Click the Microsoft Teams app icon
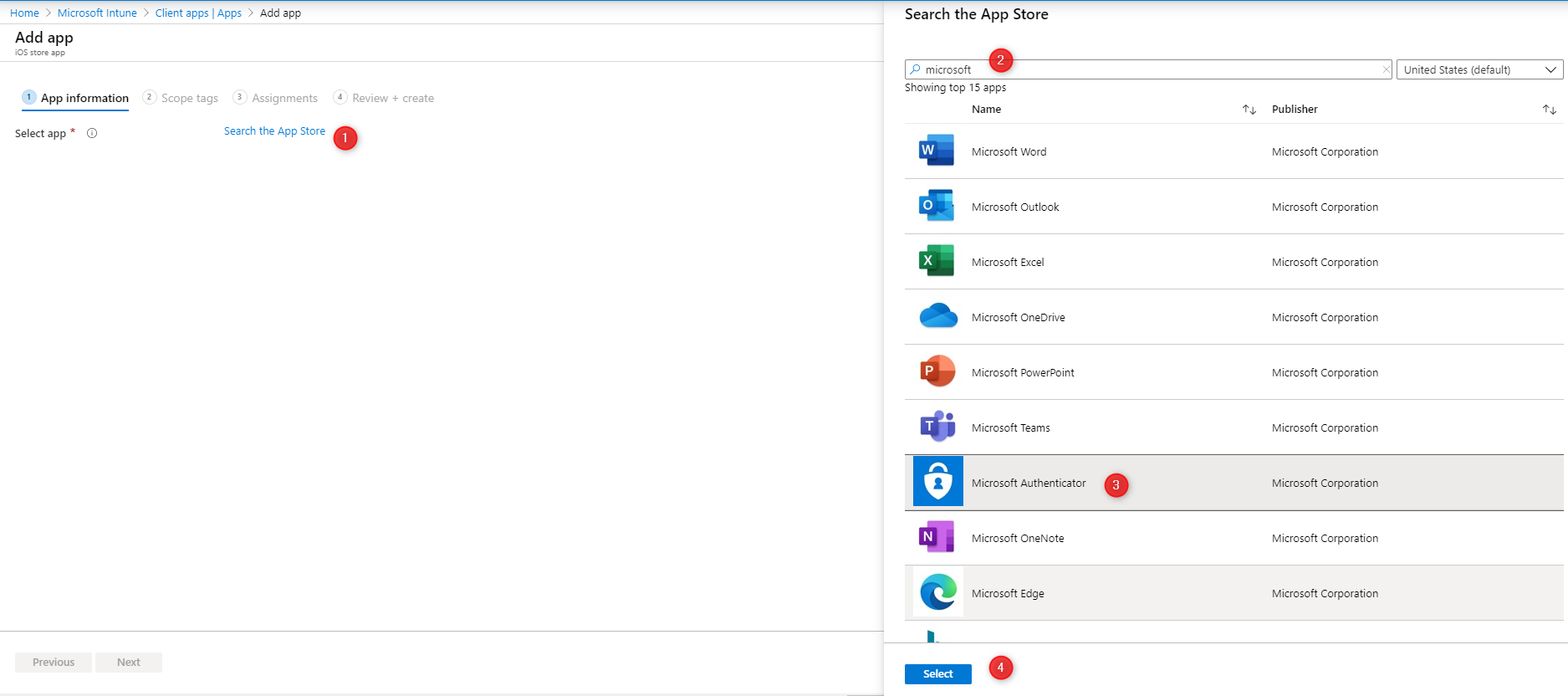This screenshot has width=1568, height=696. coord(937,427)
